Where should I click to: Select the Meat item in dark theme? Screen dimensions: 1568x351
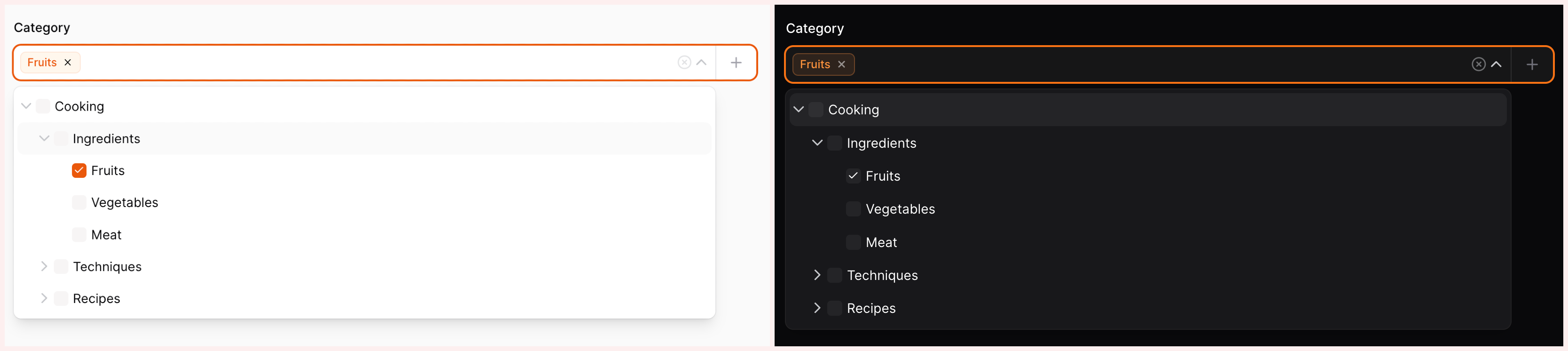pyautogui.click(x=881, y=242)
